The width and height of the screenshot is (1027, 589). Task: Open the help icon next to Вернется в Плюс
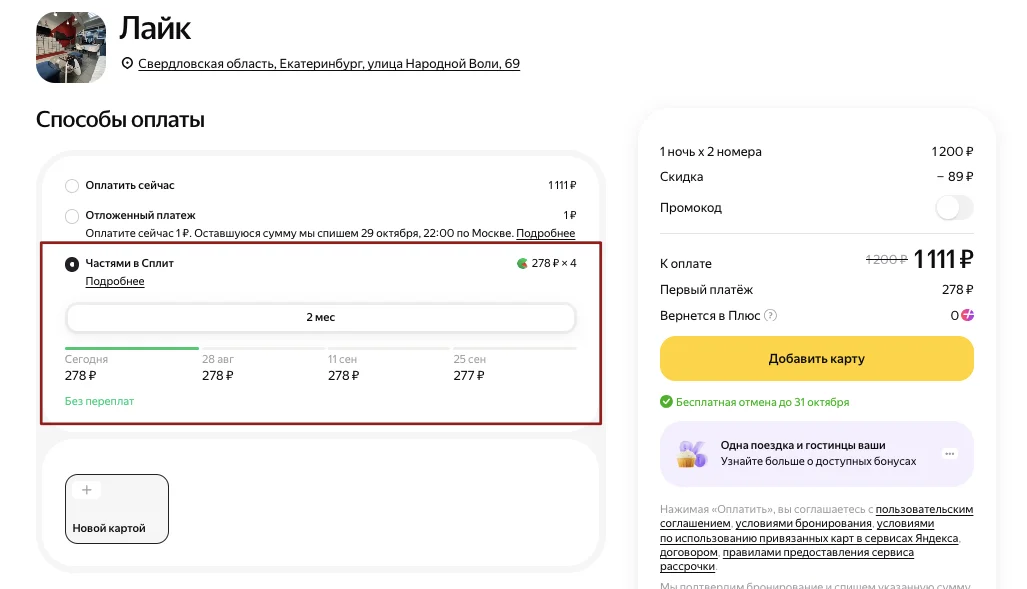pos(771,315)
